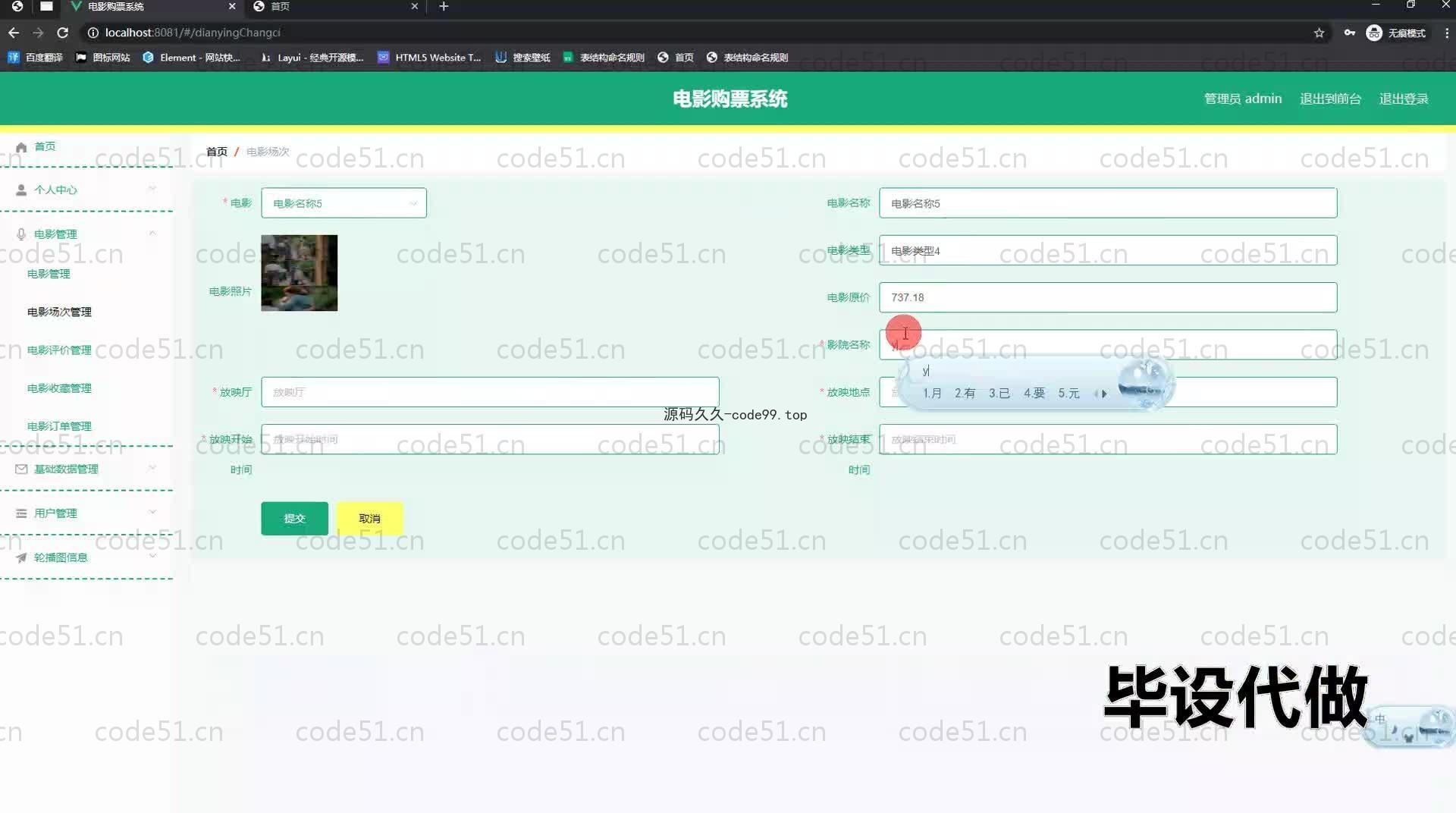Click the 放映厅 input field
Image resolution: width=1456 pixels, height=813 pixels.
click(x=490, y=392)
